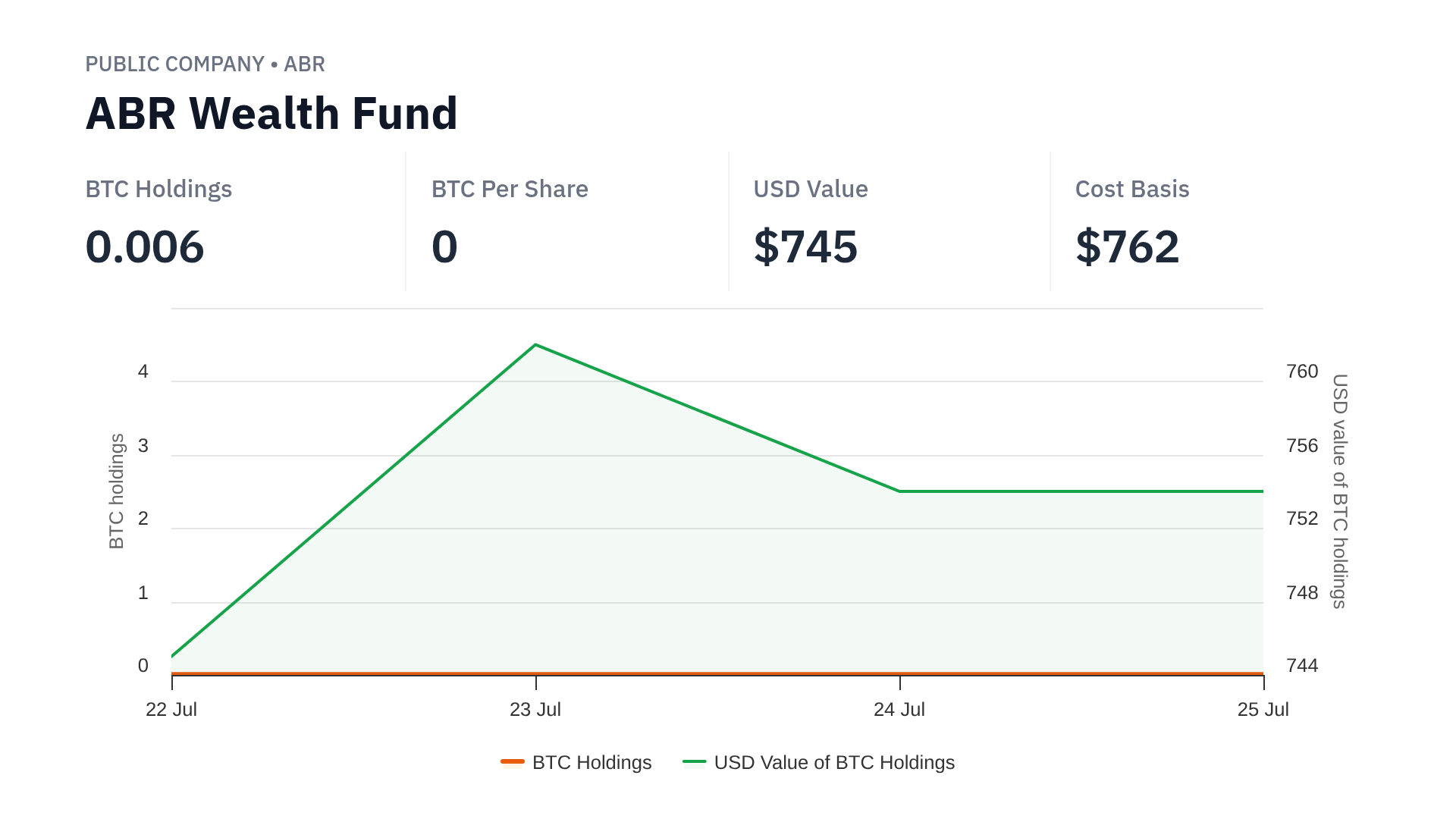Click the $762 Cost Basis figure
The width and height of the screenshot is (1456, 819).
pyautogui.click(x=1128, y=247)
